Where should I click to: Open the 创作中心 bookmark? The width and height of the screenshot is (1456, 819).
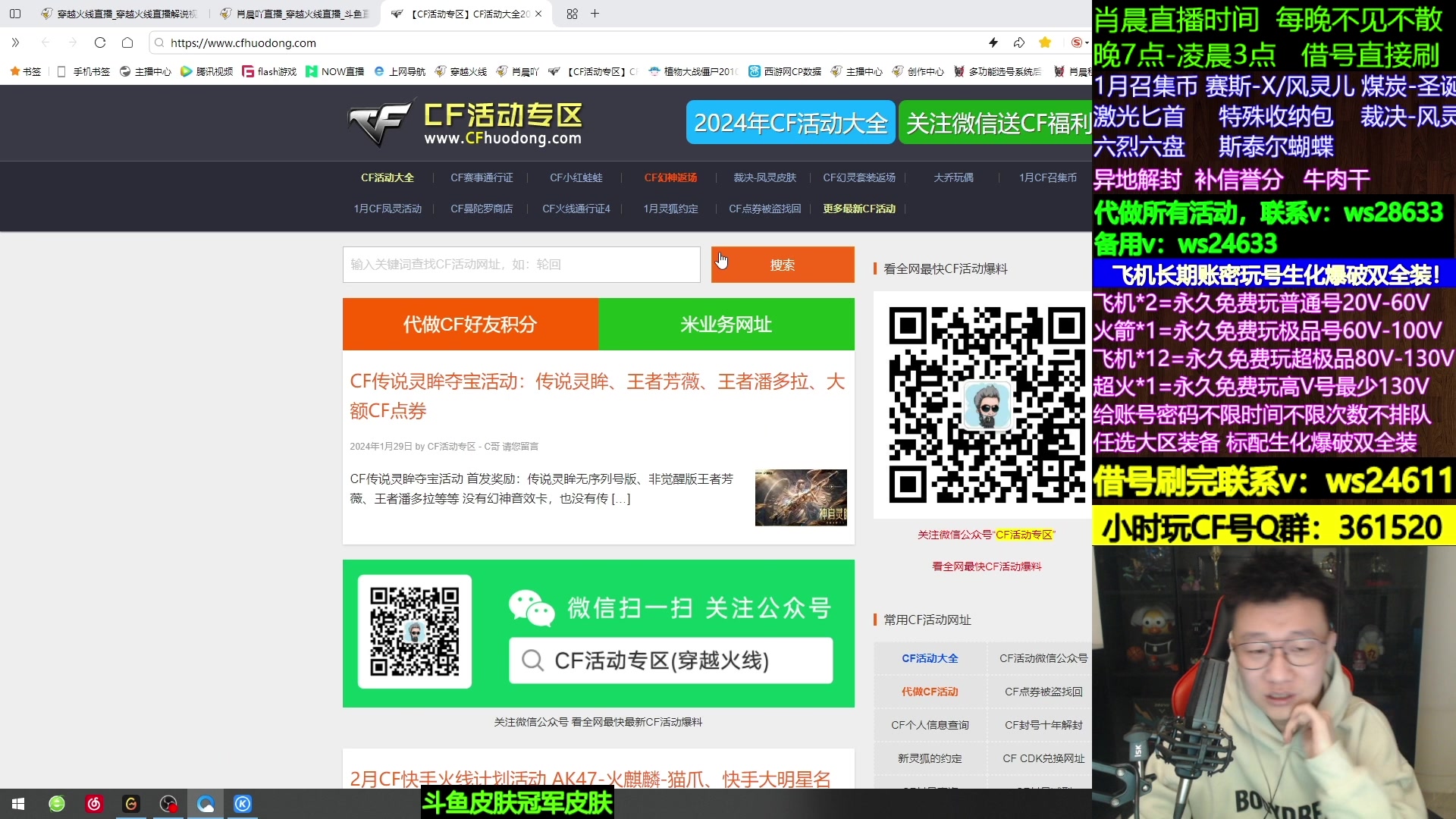(918, 71)
